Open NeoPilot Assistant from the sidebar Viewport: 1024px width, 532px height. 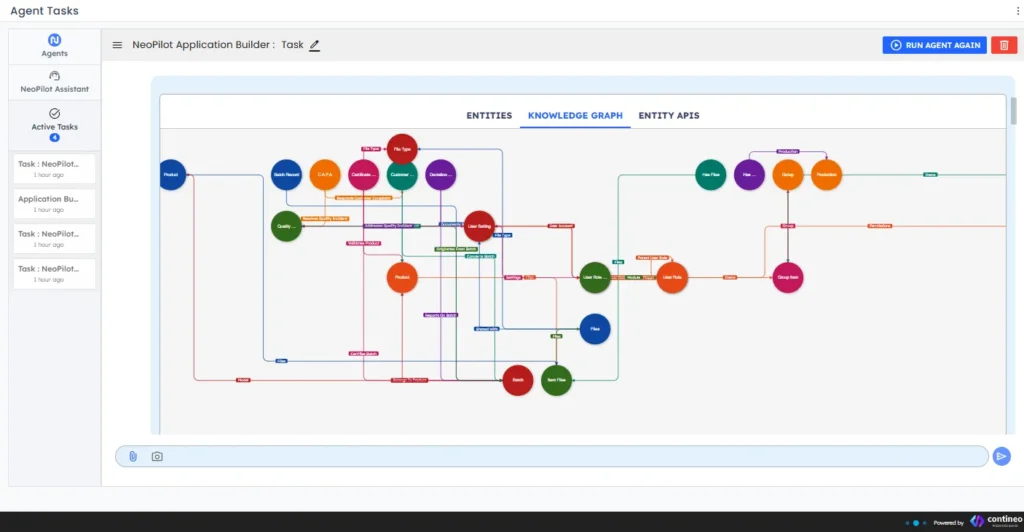click(54, 82)
